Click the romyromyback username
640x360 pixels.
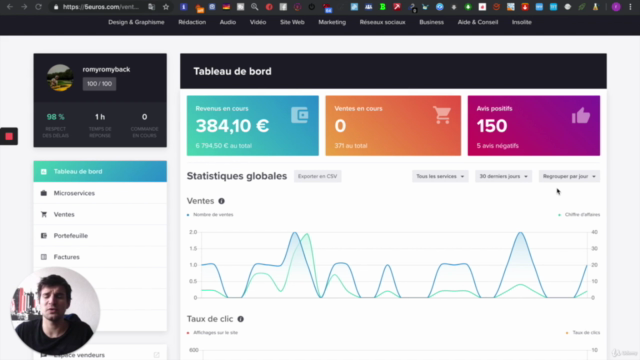point(106,69)
